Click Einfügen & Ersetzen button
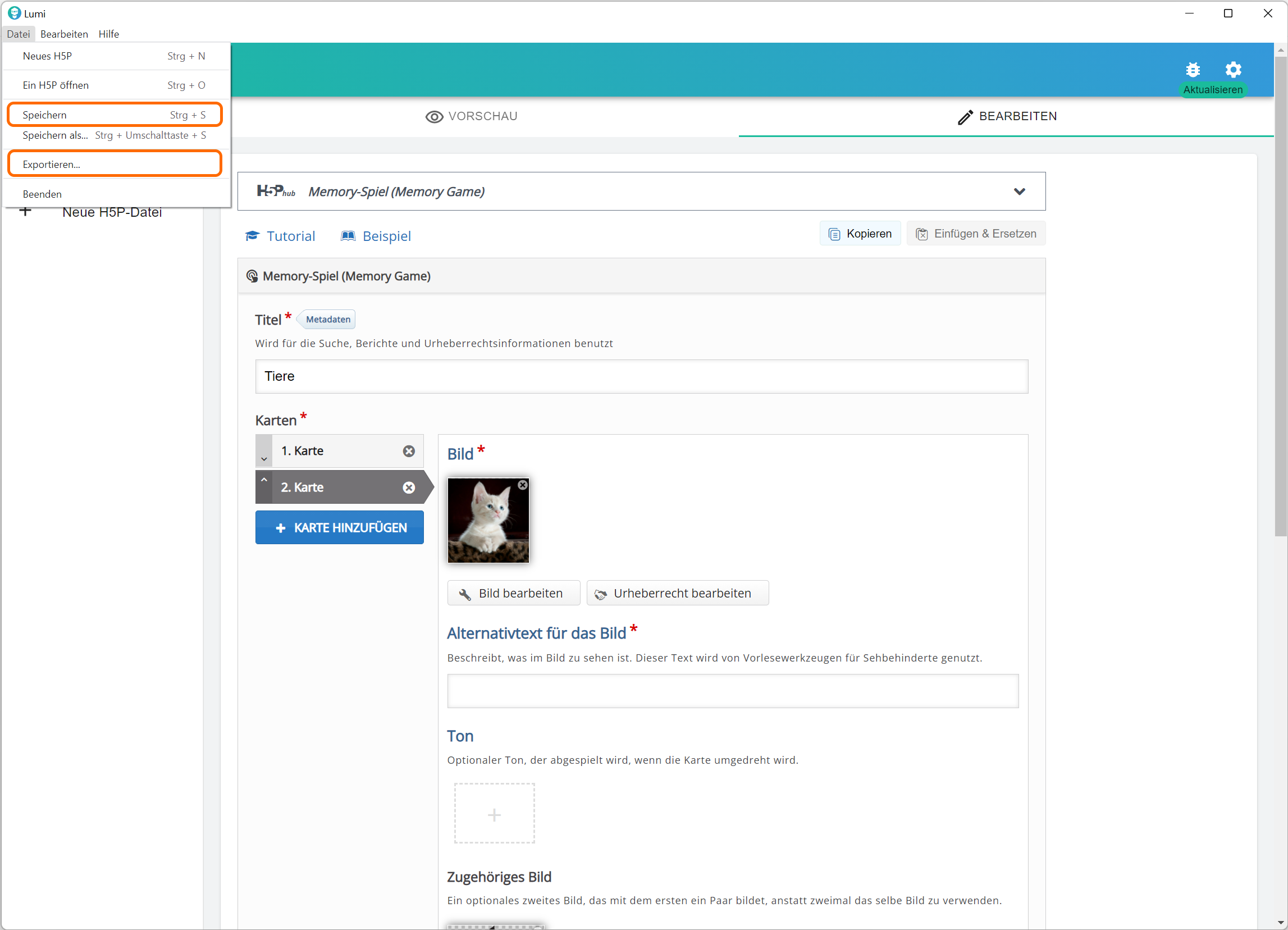 (976, 234)
